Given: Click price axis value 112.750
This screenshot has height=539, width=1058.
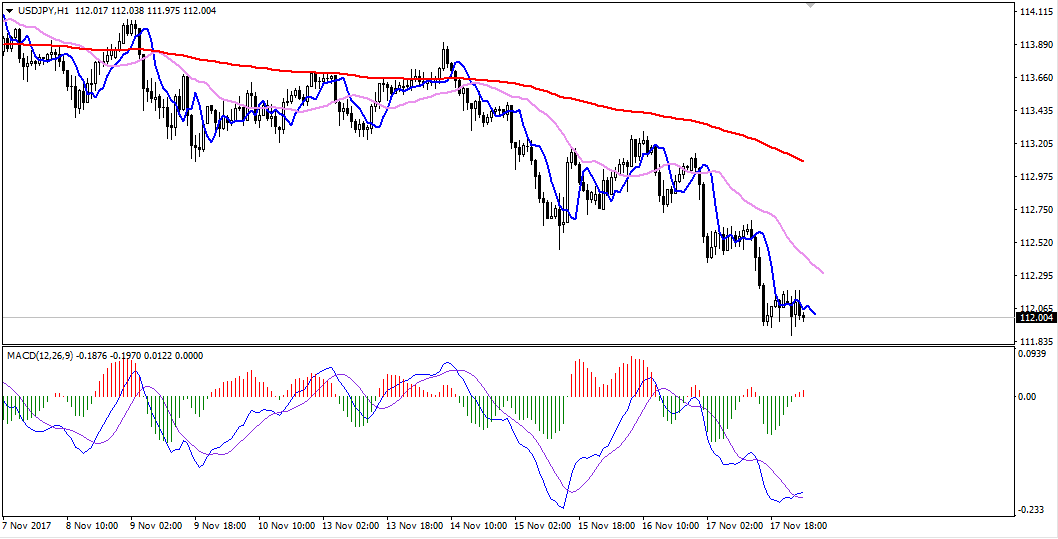Looking at the screenshot, I should [1037, 210].
